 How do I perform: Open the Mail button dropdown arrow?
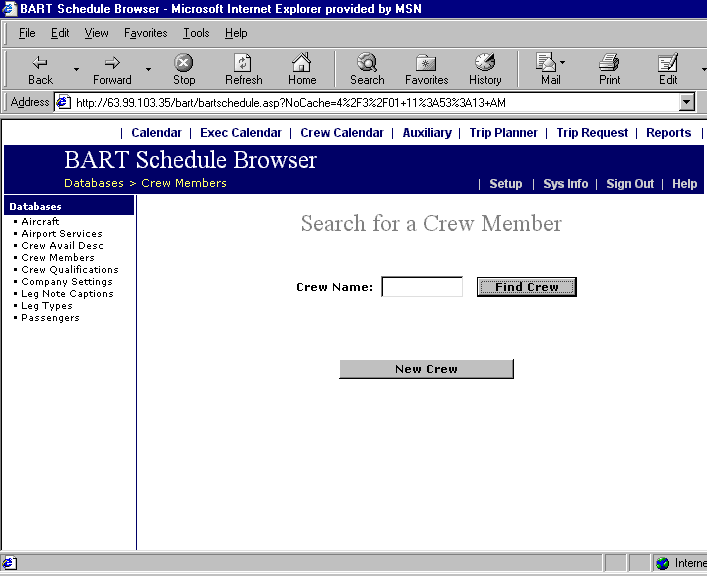click(562, 64)
